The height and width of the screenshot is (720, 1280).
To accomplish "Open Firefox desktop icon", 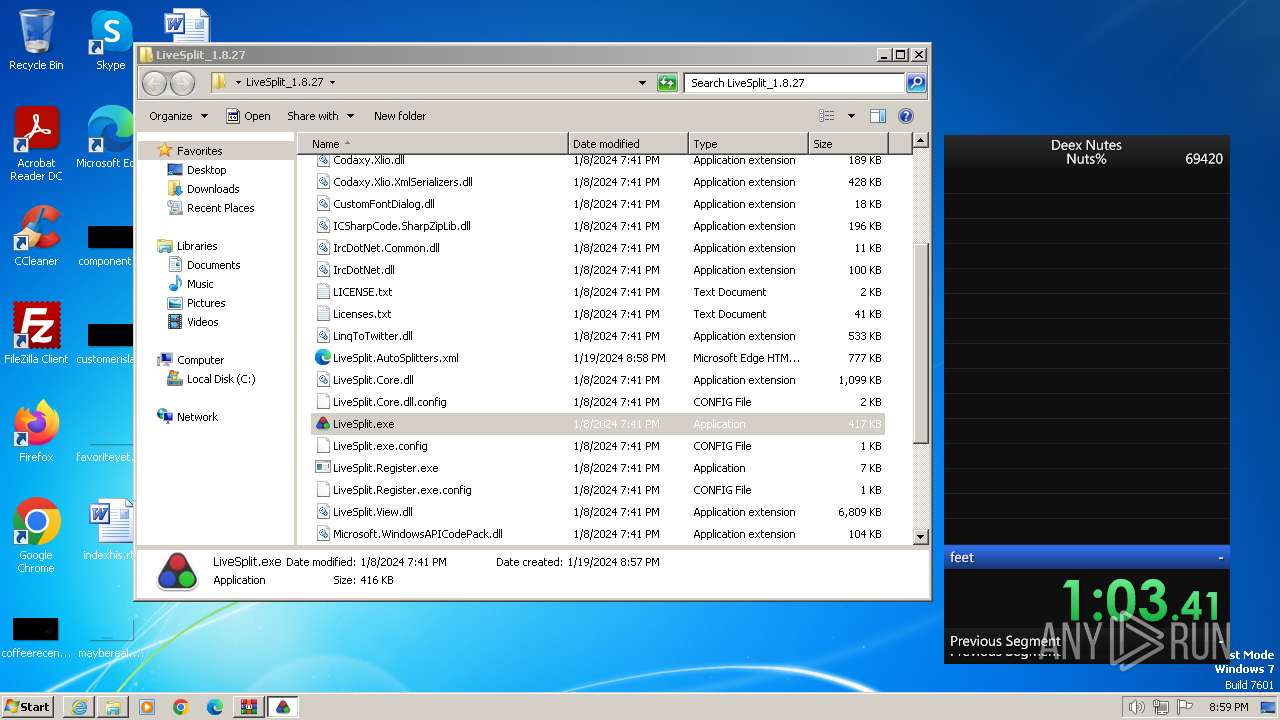I will point(36,432).
